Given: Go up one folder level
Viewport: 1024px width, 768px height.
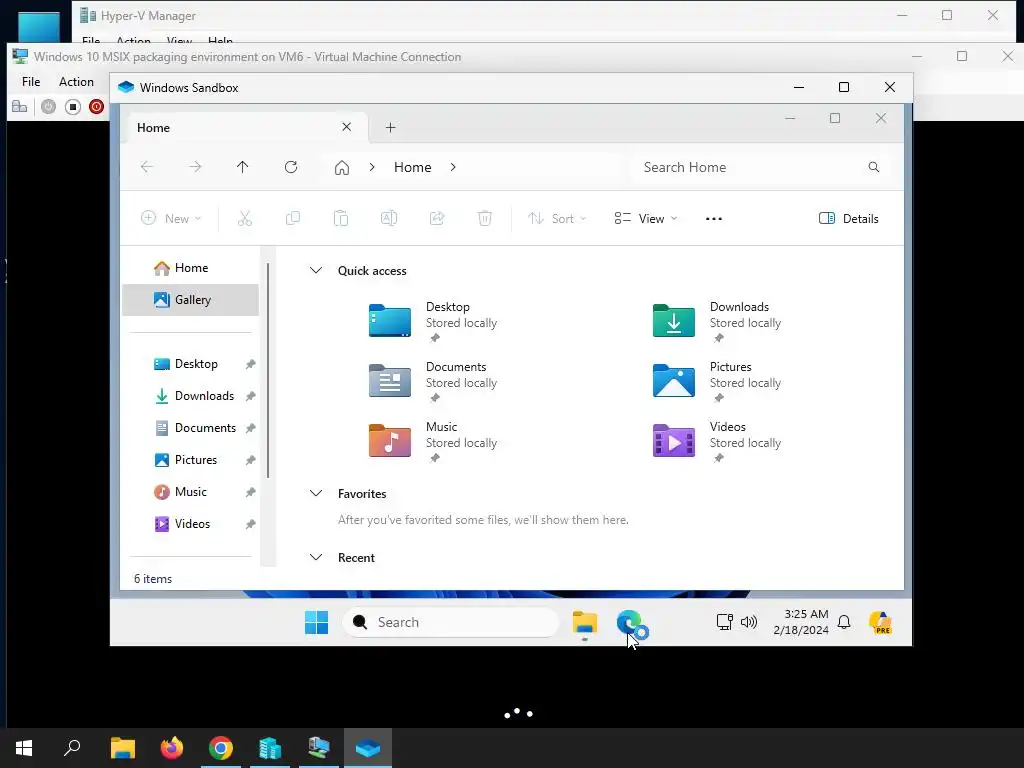Looking at the screenshot, I should 242,167.
